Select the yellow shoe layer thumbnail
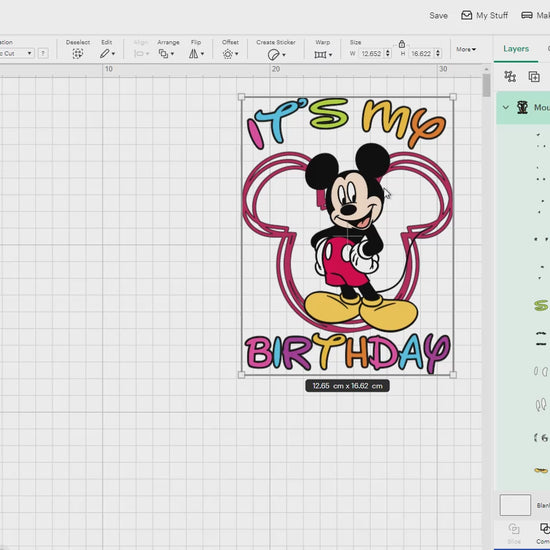Screen dimensions: 550x550 pyautogui.click(x=541, y=470)
